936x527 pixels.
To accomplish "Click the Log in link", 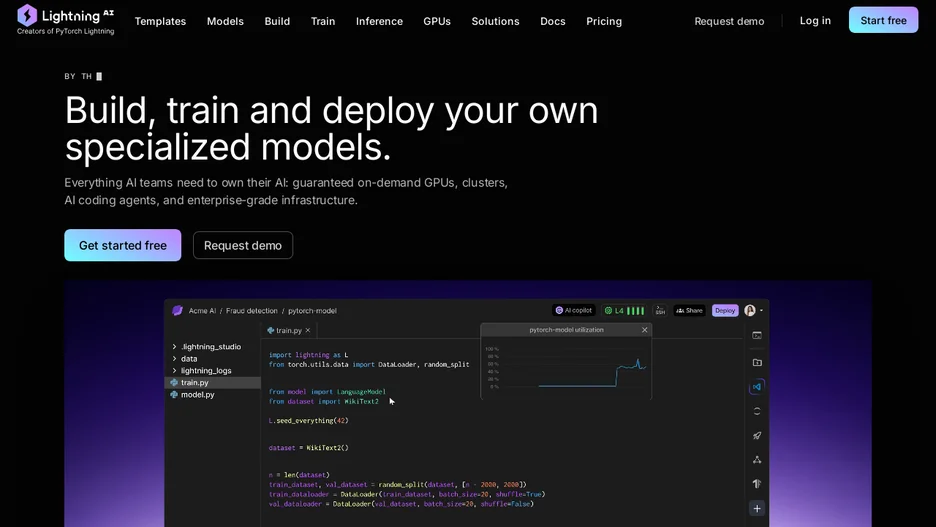I will click(x=815, y=21).
